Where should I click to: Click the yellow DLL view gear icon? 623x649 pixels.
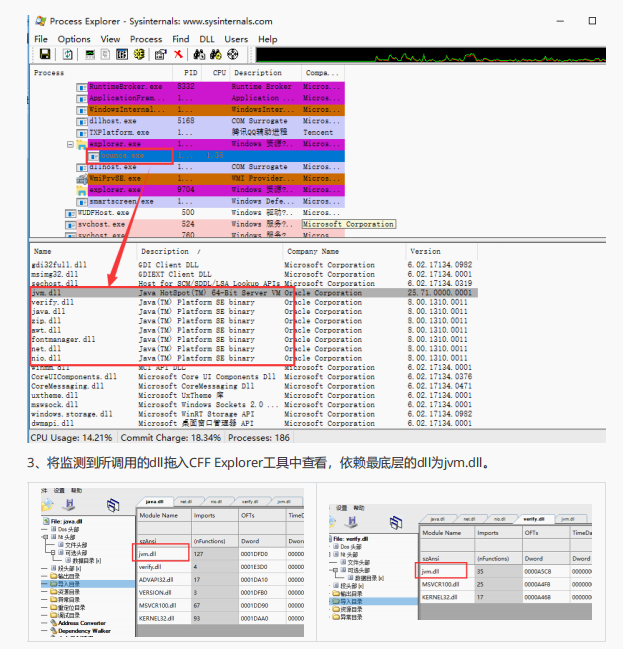[139, 54]
